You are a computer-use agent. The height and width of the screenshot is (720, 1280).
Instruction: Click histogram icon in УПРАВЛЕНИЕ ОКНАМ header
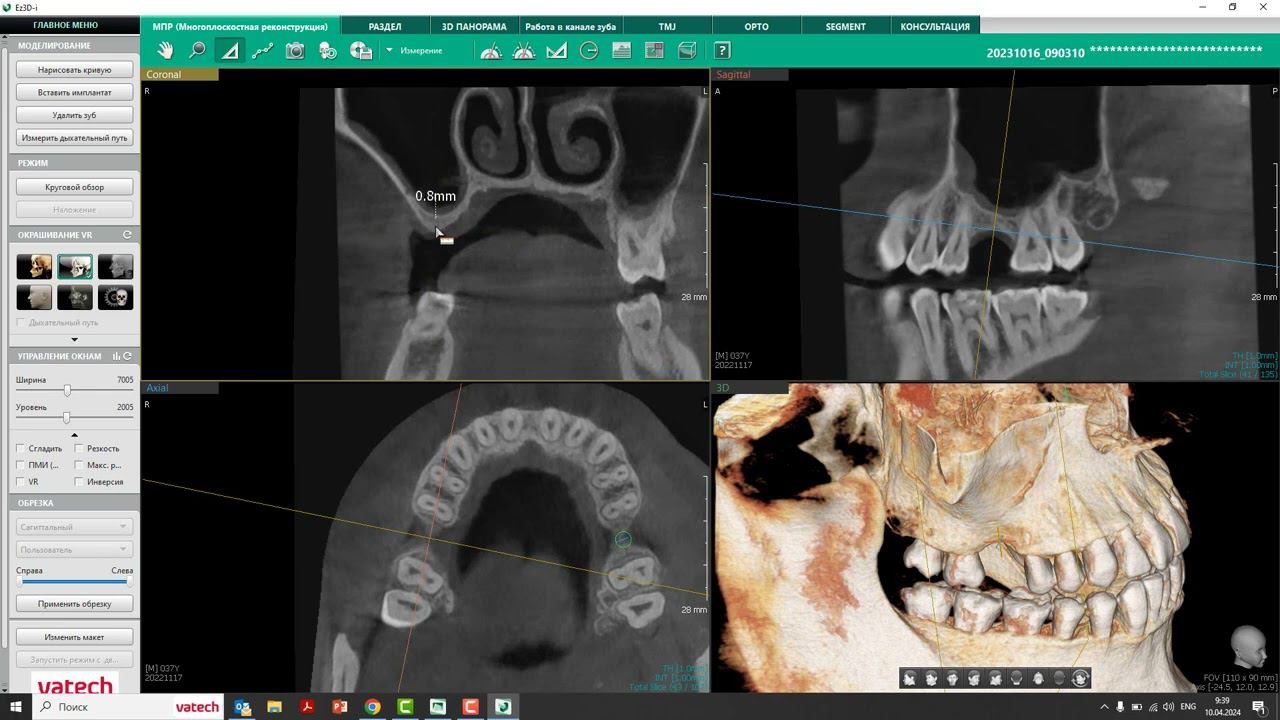(116, 356)
